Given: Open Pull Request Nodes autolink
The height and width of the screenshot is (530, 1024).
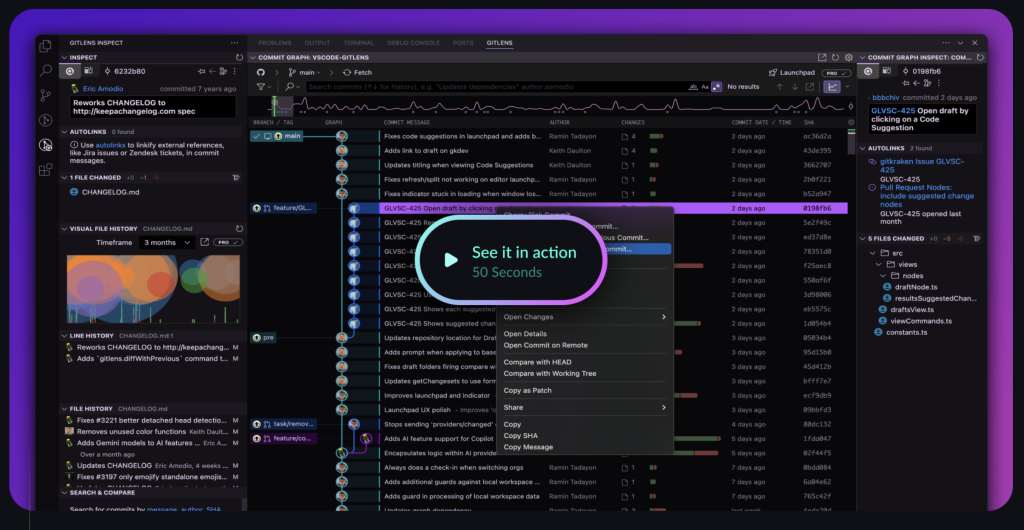Looking at the screenshot, I should (926, 196).
